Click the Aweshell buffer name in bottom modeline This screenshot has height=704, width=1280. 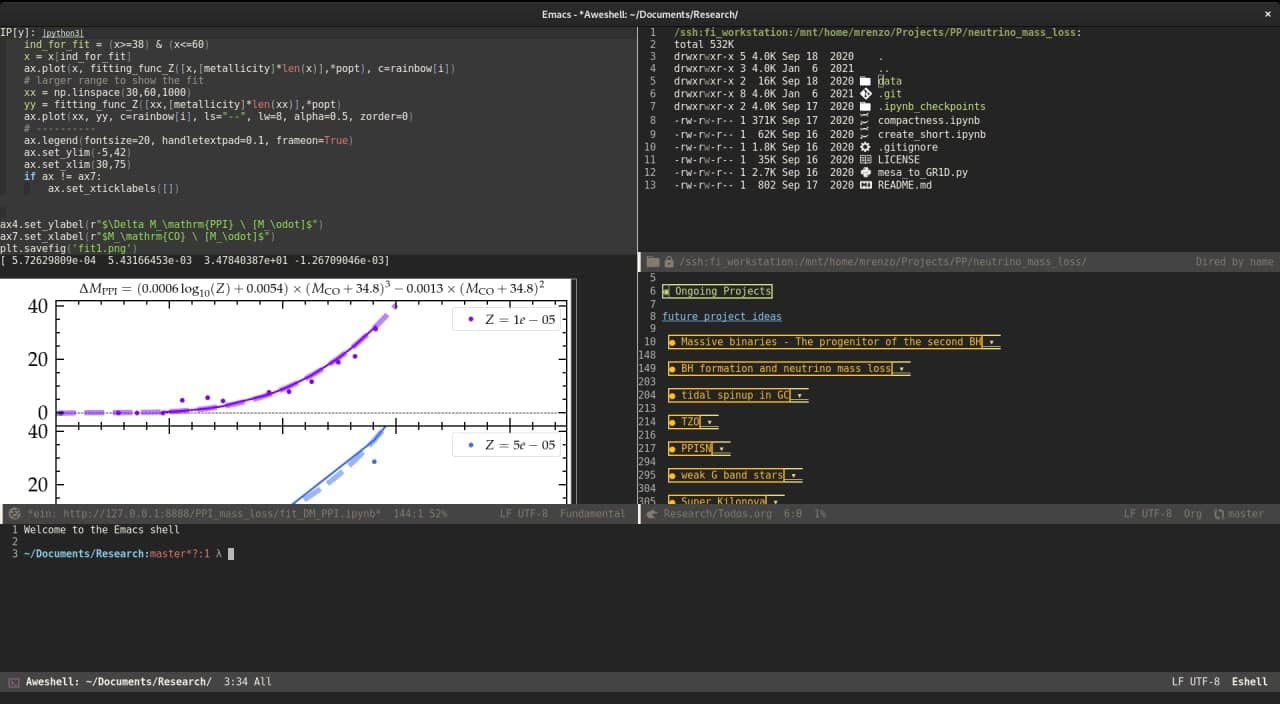point(118,682)
